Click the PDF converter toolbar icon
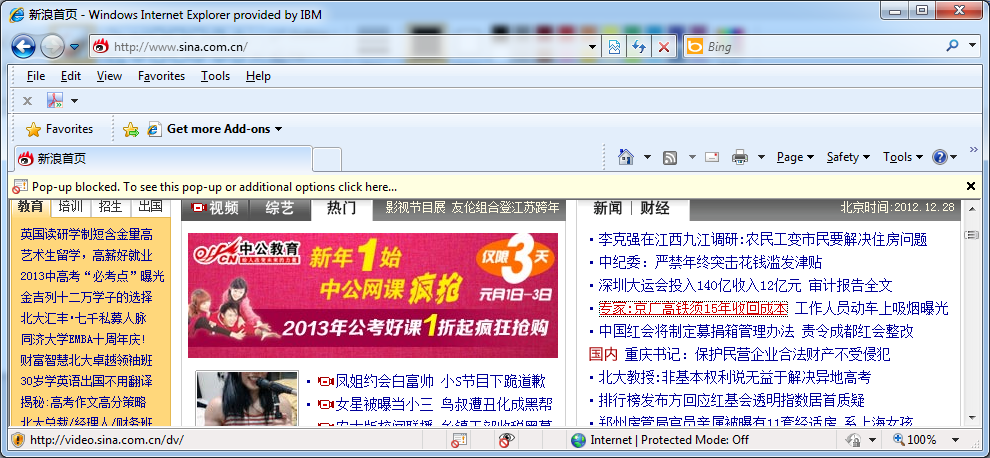The height and width of the screenshot is (458, 990). (x=55, y=100)
